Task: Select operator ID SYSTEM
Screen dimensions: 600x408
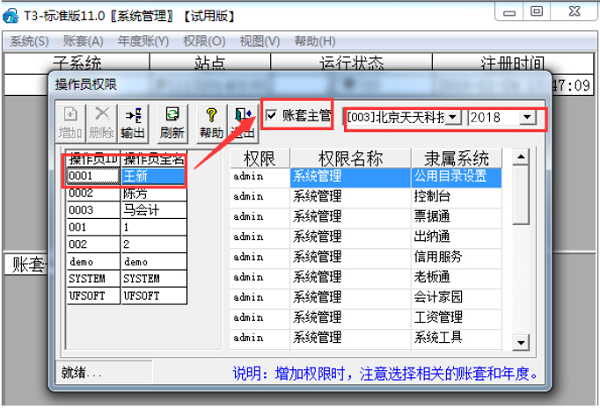Action: coord(93,279)
